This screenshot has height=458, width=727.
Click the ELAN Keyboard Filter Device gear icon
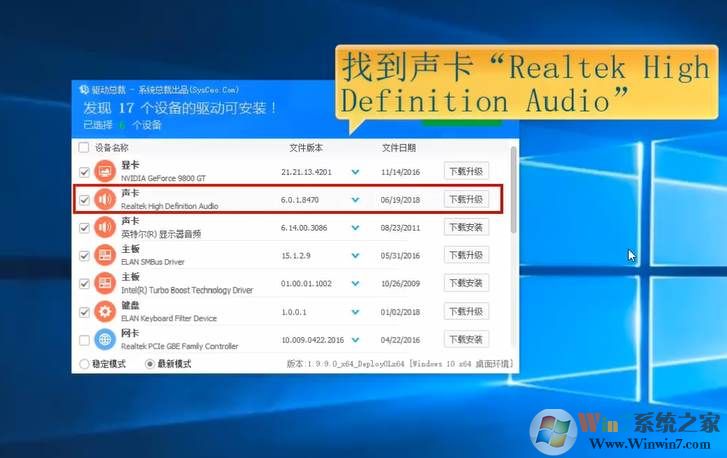tap(105, 312)
